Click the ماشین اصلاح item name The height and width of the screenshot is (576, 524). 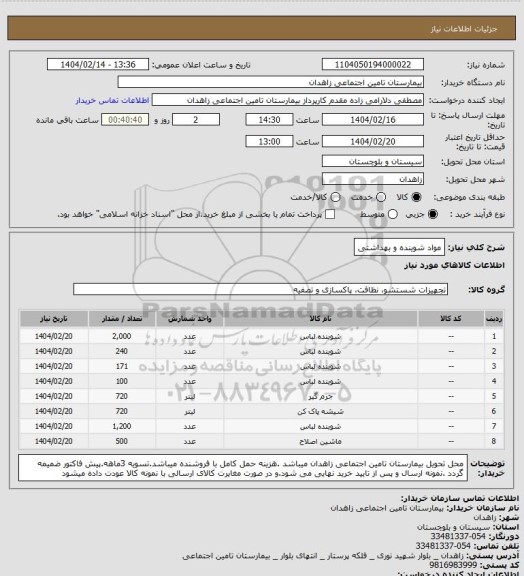[320, 442]
